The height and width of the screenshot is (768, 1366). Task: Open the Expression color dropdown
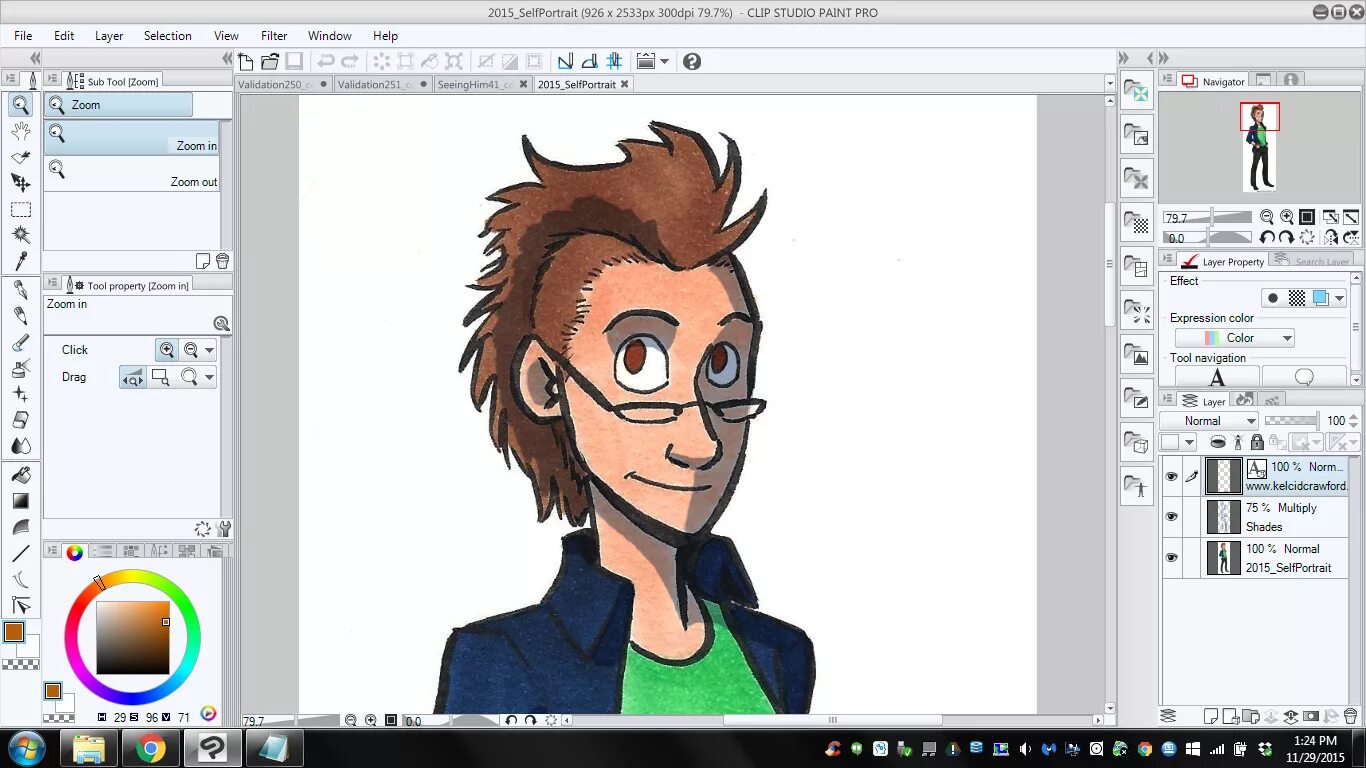(x=1234, y=337)
